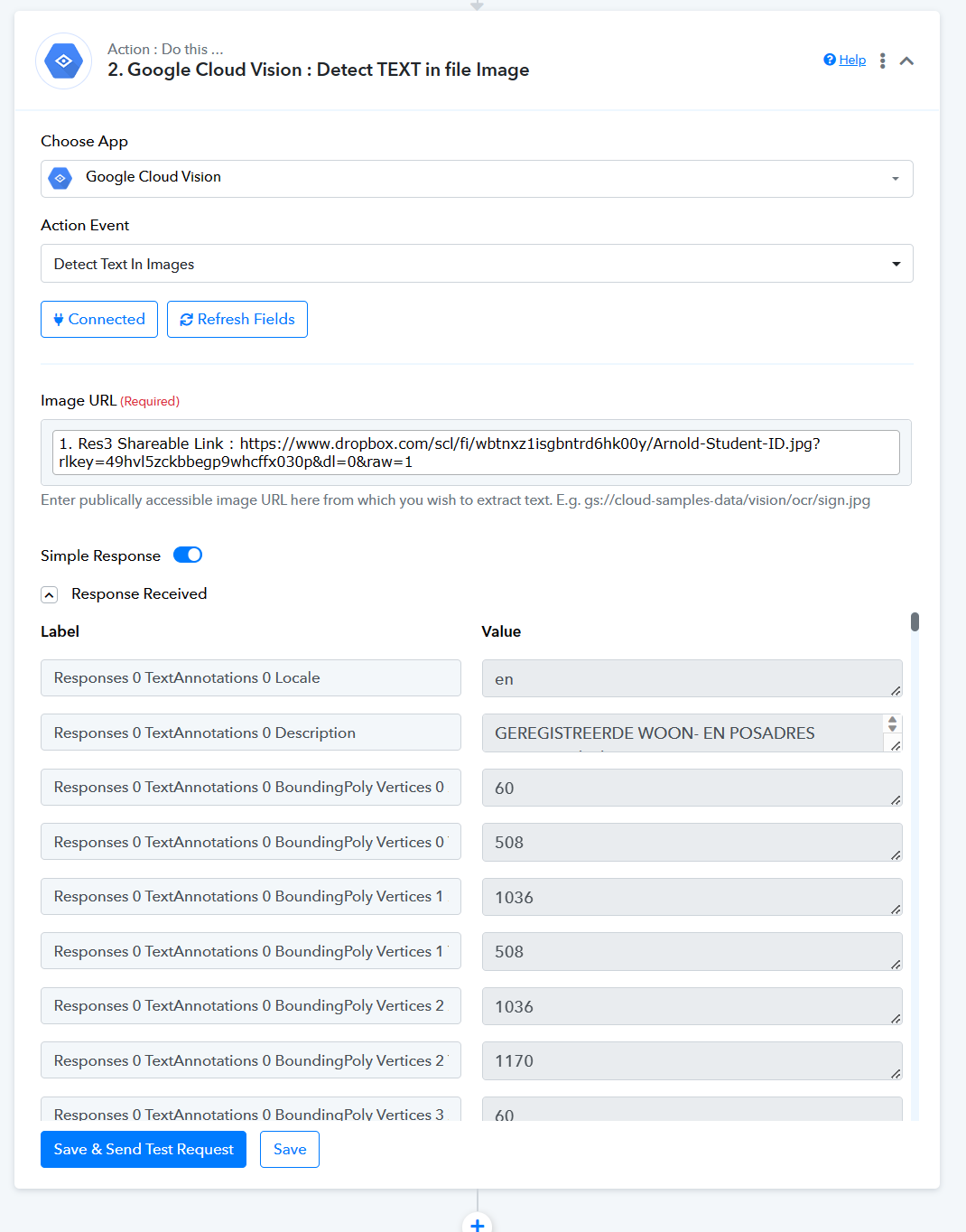Open the Choose App dropdown
Image resolution: width=966 pixels, height=1232 pixels.
(x=477, y=179)
